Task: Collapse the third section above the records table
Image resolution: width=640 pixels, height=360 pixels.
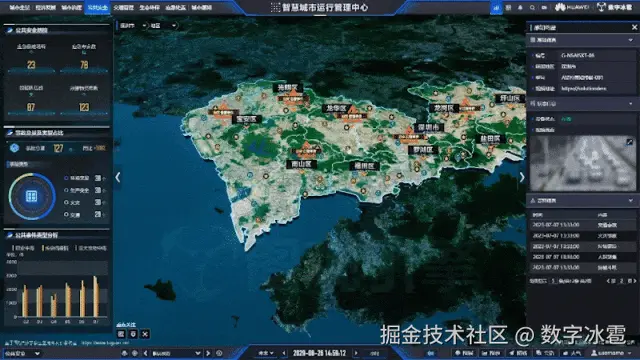Action: 631,201
